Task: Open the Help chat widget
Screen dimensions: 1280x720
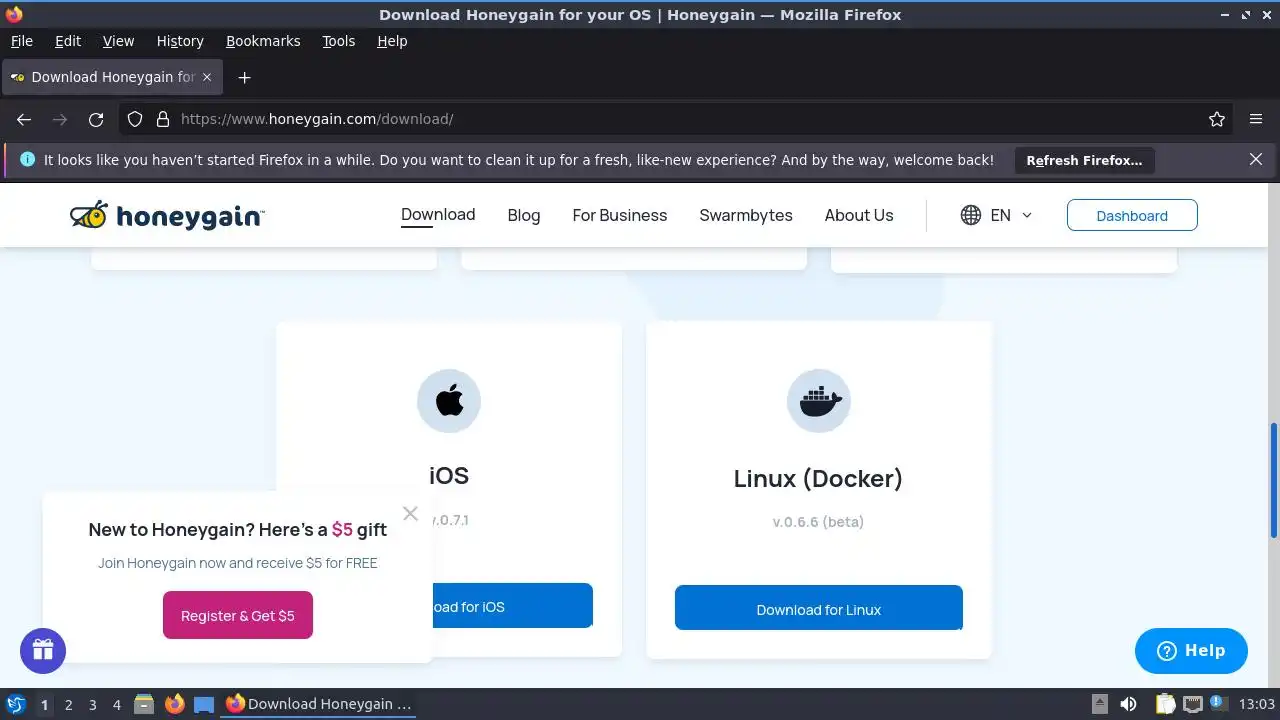Action: [x=1191, y=651]
